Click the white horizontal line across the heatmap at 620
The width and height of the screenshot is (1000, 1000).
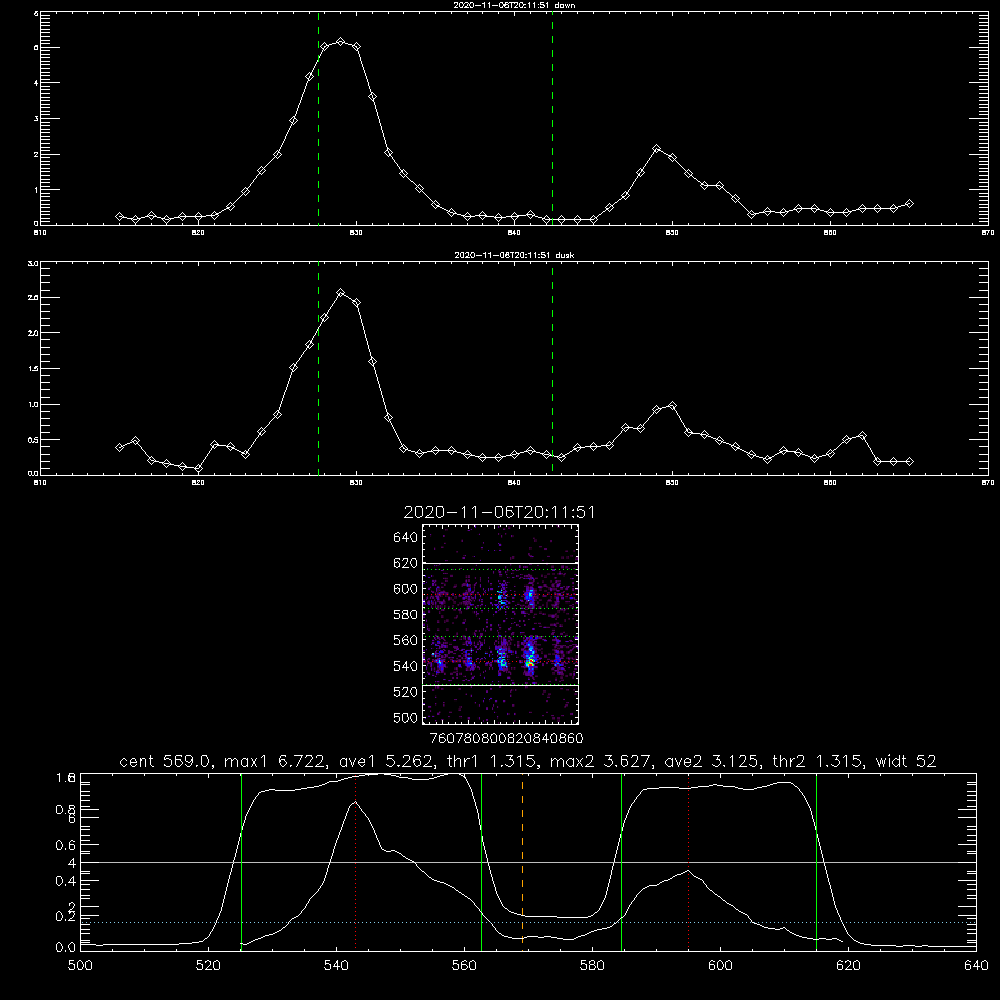click(x=501, y=564)
